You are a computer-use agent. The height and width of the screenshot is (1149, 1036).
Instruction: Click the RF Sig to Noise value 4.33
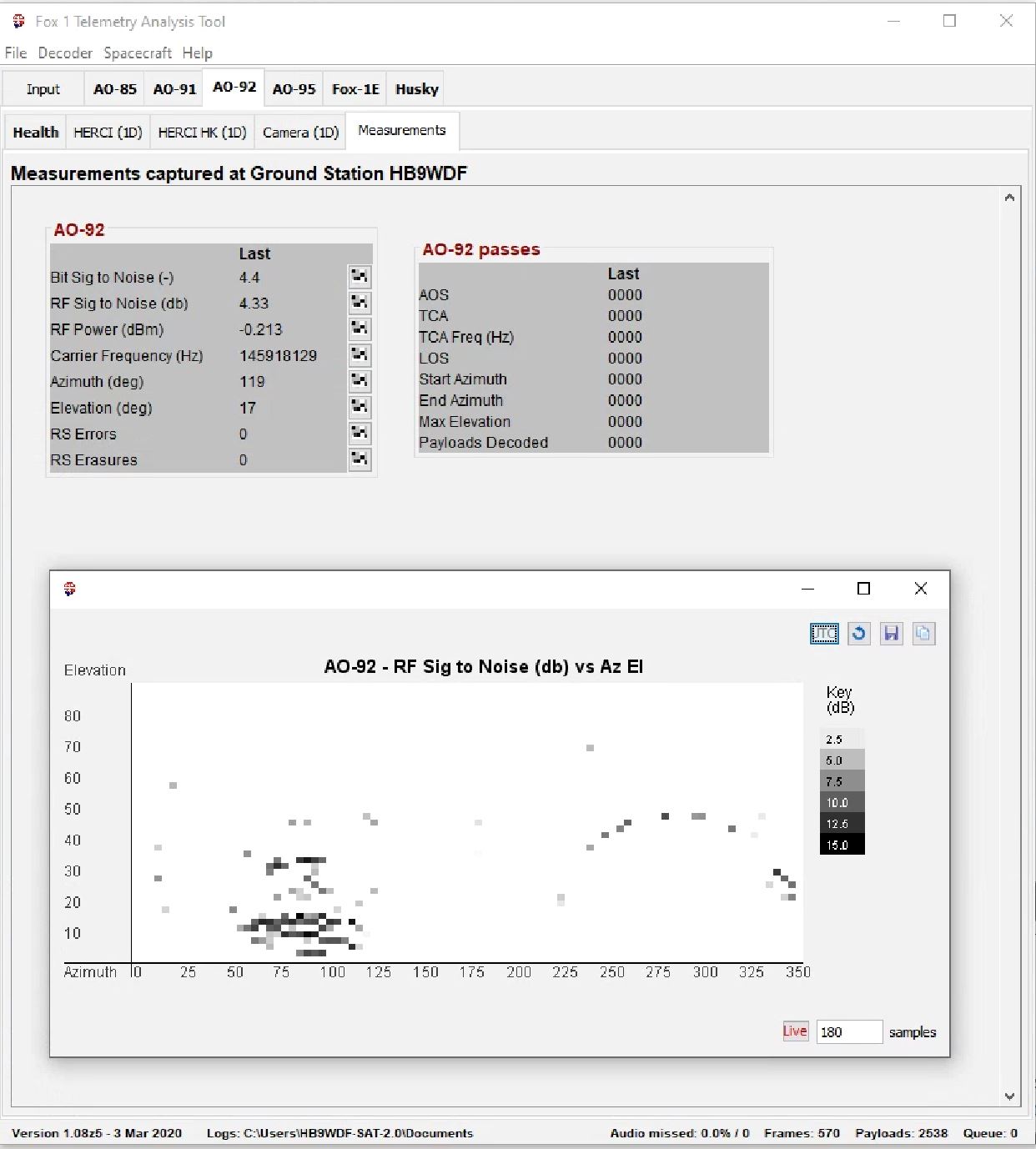pos(254,304)
